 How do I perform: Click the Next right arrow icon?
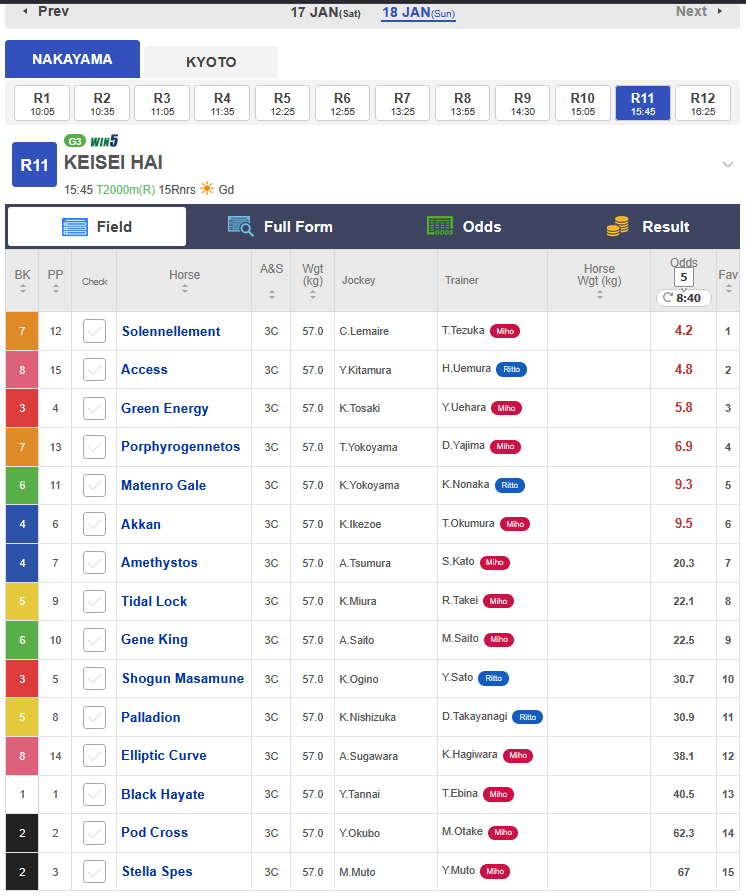720,11
